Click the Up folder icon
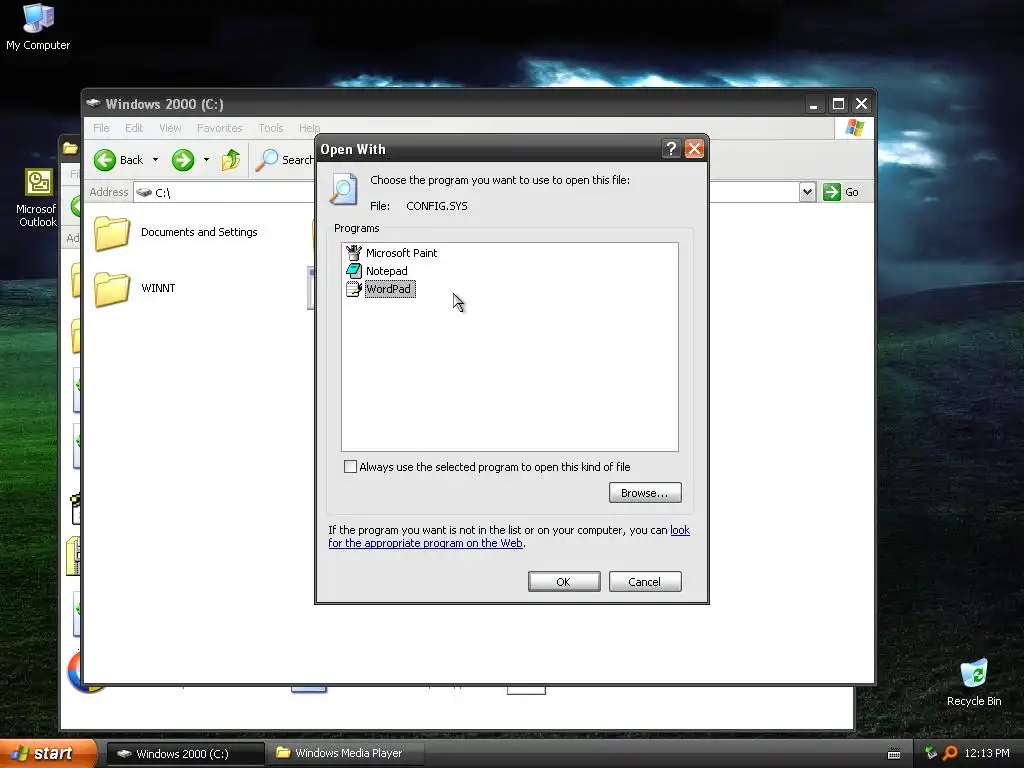 coord(231,160)
